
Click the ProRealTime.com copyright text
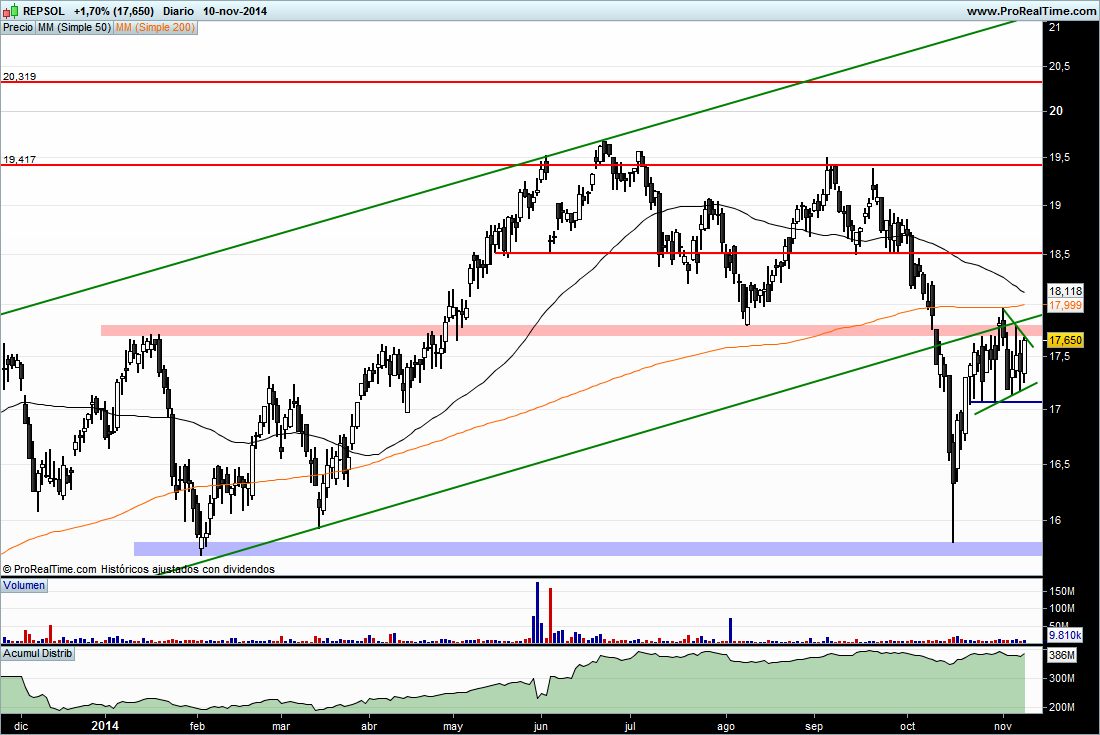(138, 569)
